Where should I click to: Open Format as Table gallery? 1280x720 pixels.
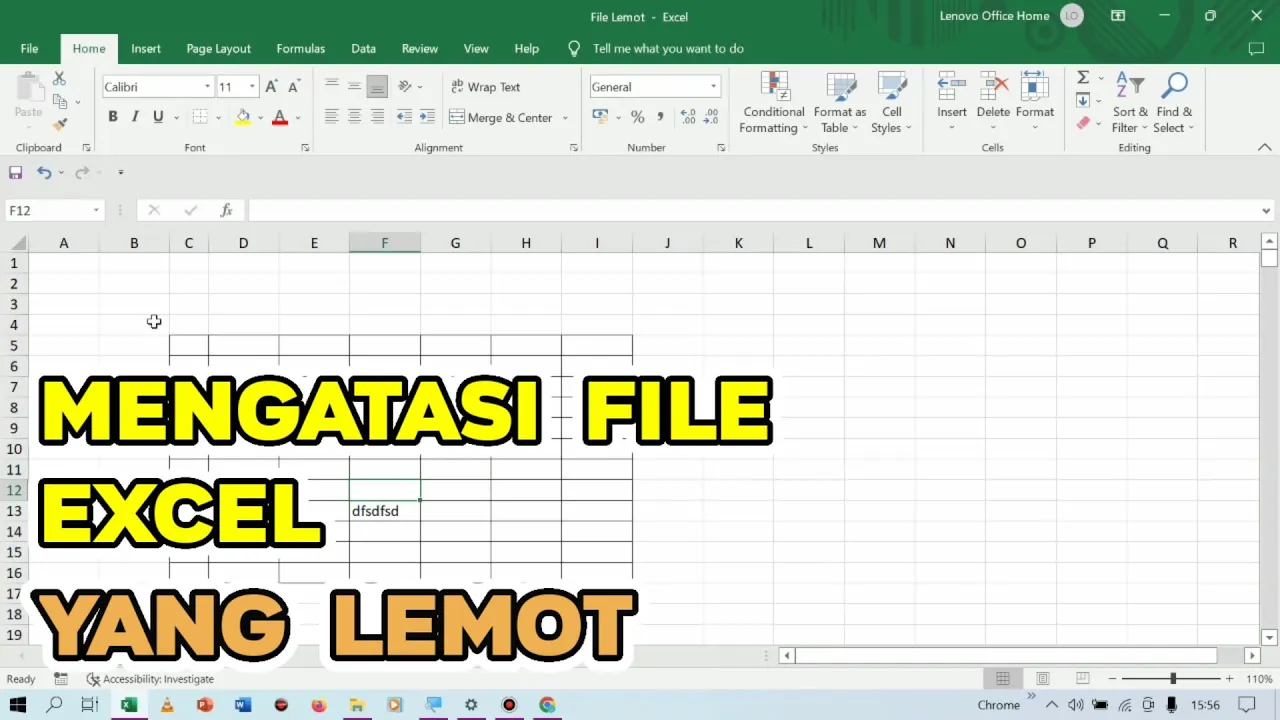[840, 103]
